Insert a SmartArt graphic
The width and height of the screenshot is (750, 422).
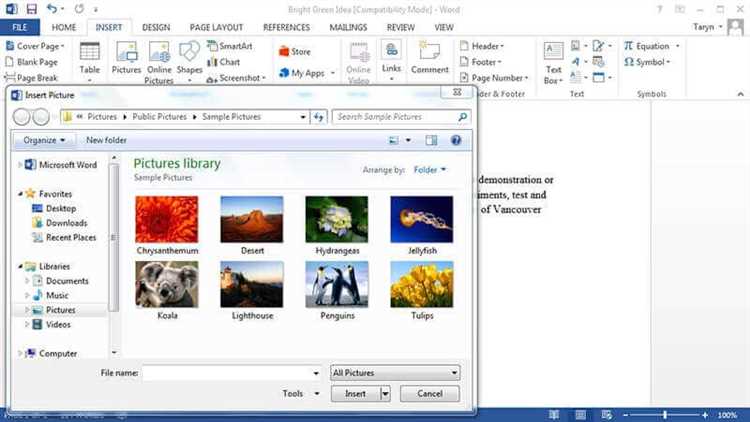pyautogui.click(x=229, y=46)
